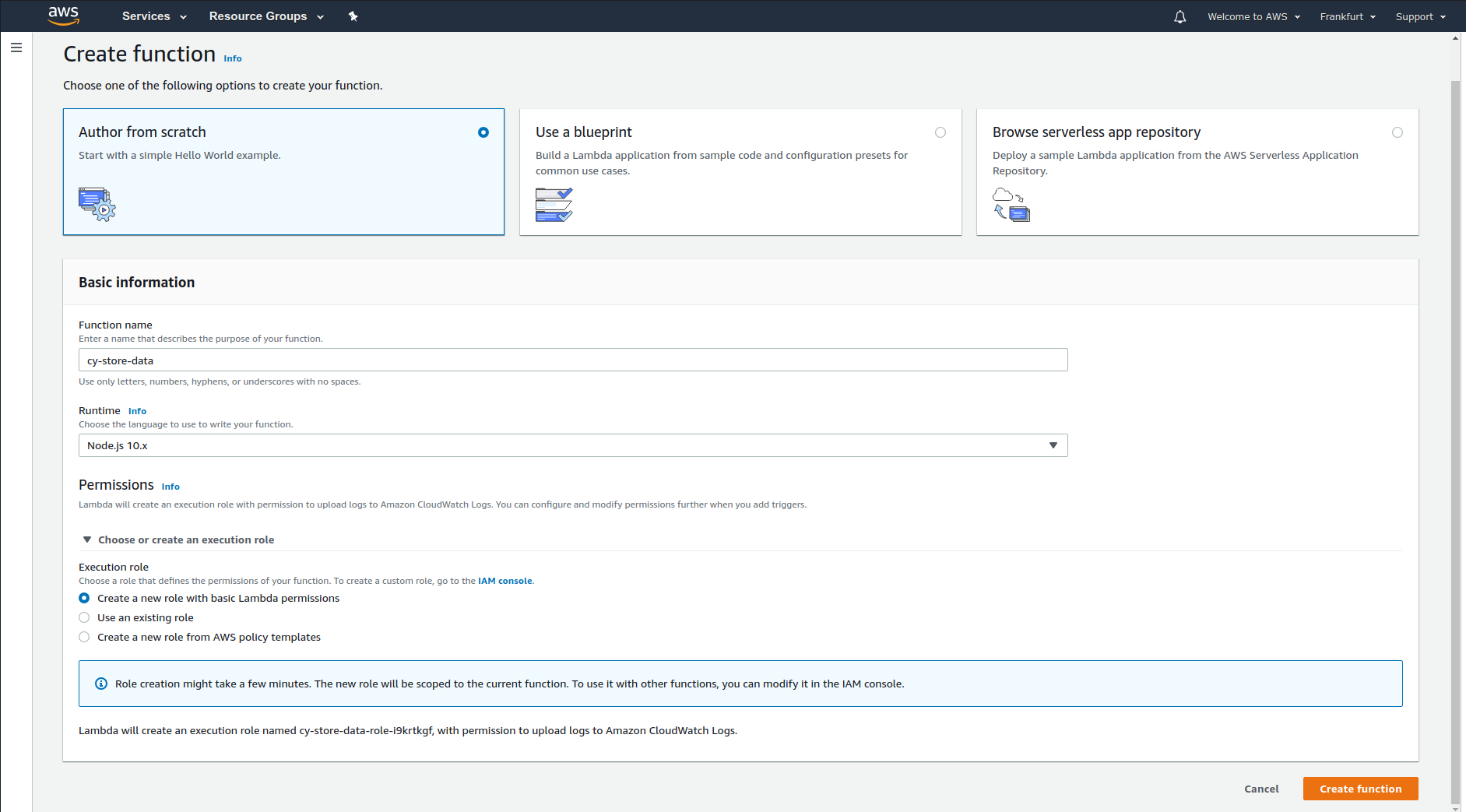Open the hamburger side navigation menu
Viewport: 1466px width, 812px height.
(16, 47)
